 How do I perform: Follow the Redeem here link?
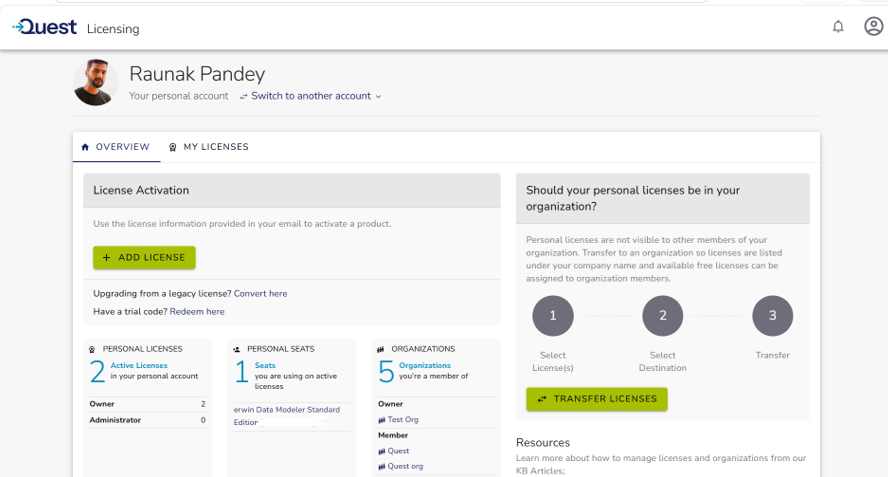197,312
